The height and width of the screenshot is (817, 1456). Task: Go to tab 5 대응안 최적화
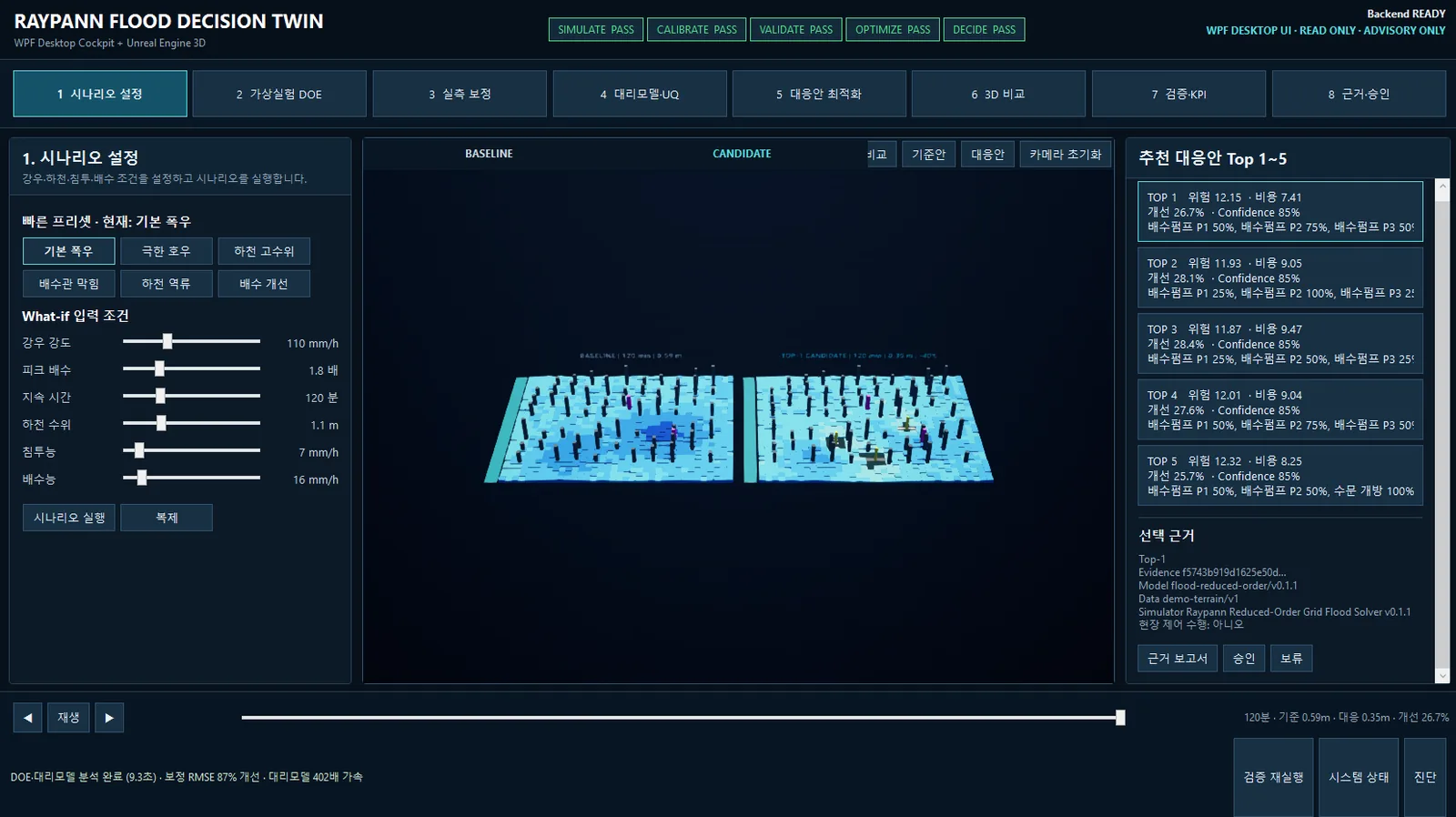(819, 94)
